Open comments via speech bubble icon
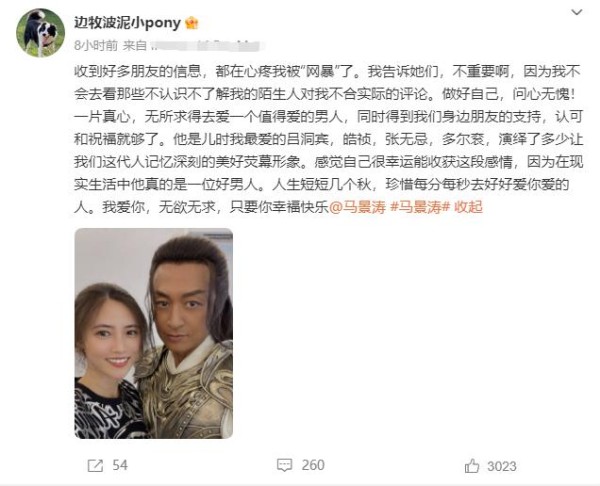This screenshot has height=486, width=600. pyautogui.click(x=284, y=465)
